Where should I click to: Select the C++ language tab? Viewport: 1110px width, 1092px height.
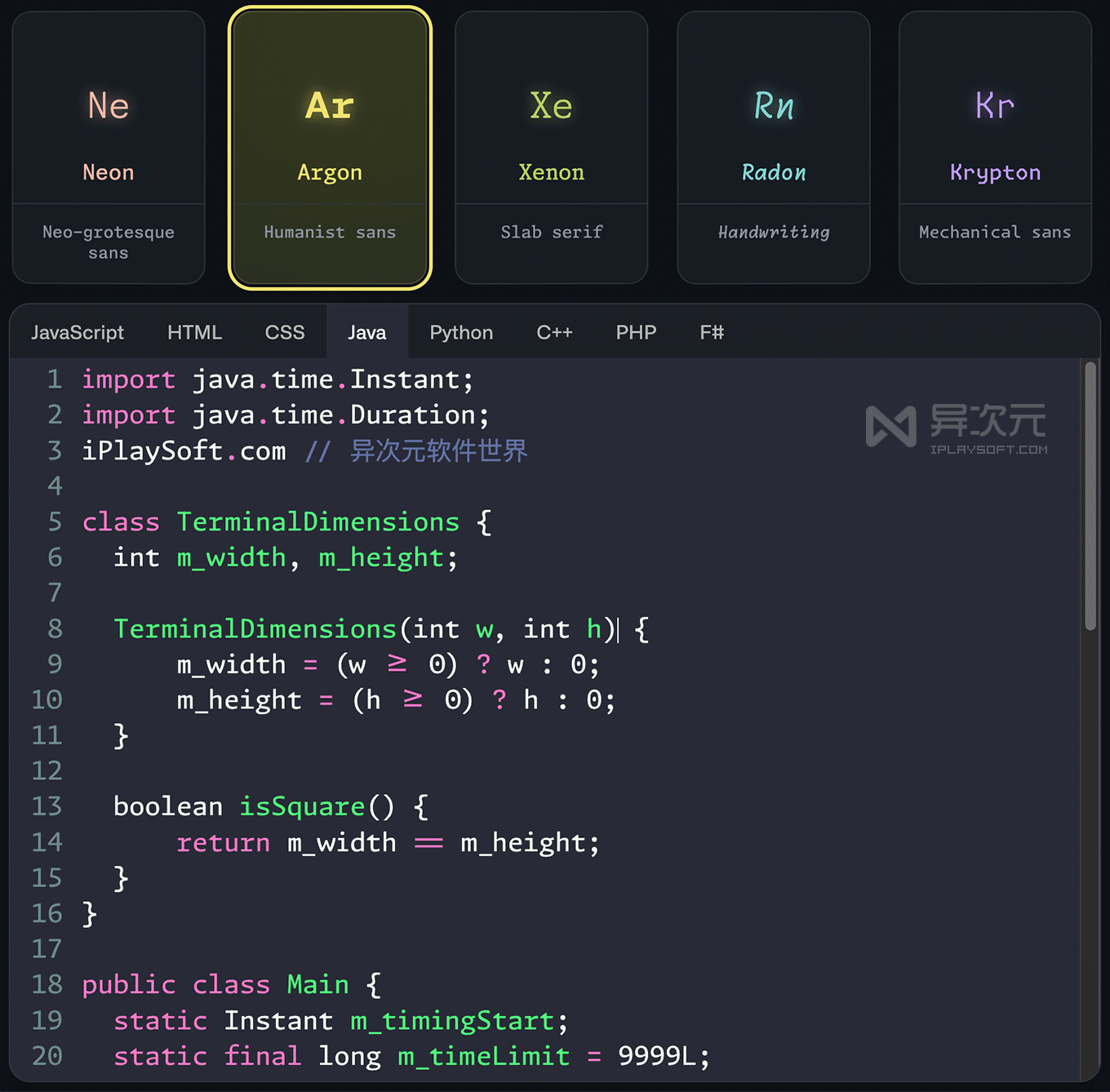[x=554, y=332]
